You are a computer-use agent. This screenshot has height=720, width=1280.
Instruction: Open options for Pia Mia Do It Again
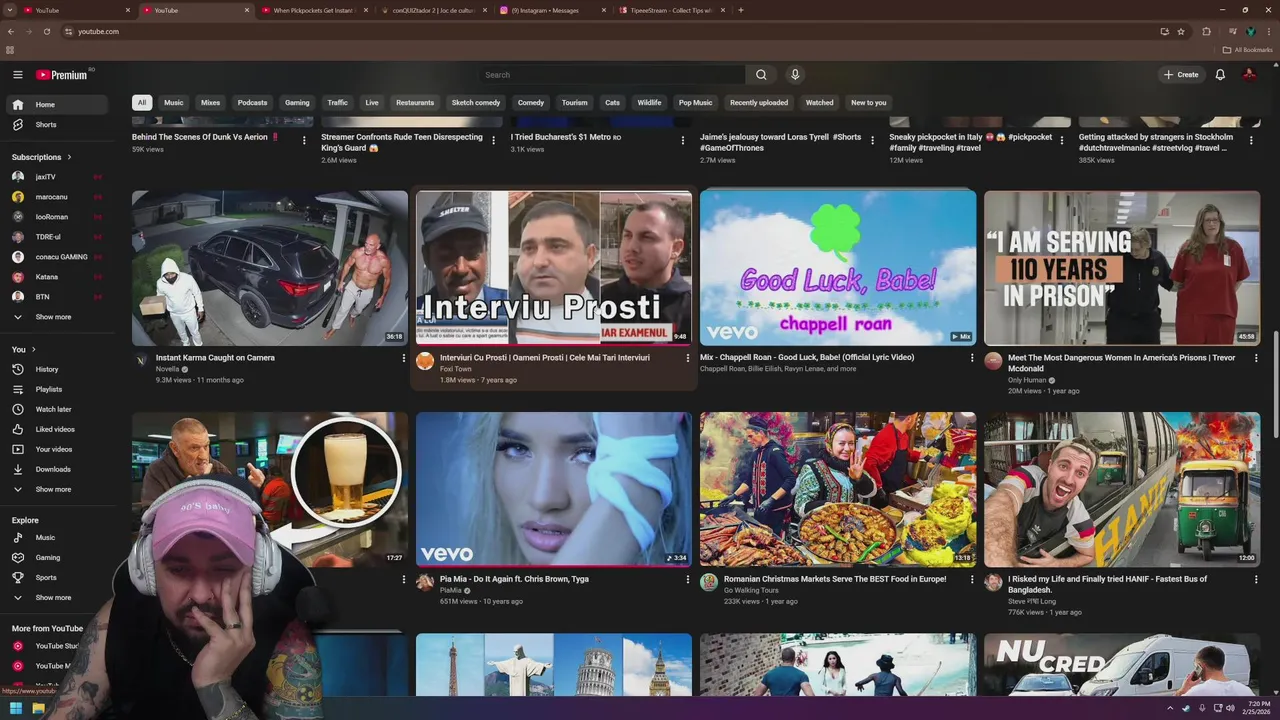[688, 579]
